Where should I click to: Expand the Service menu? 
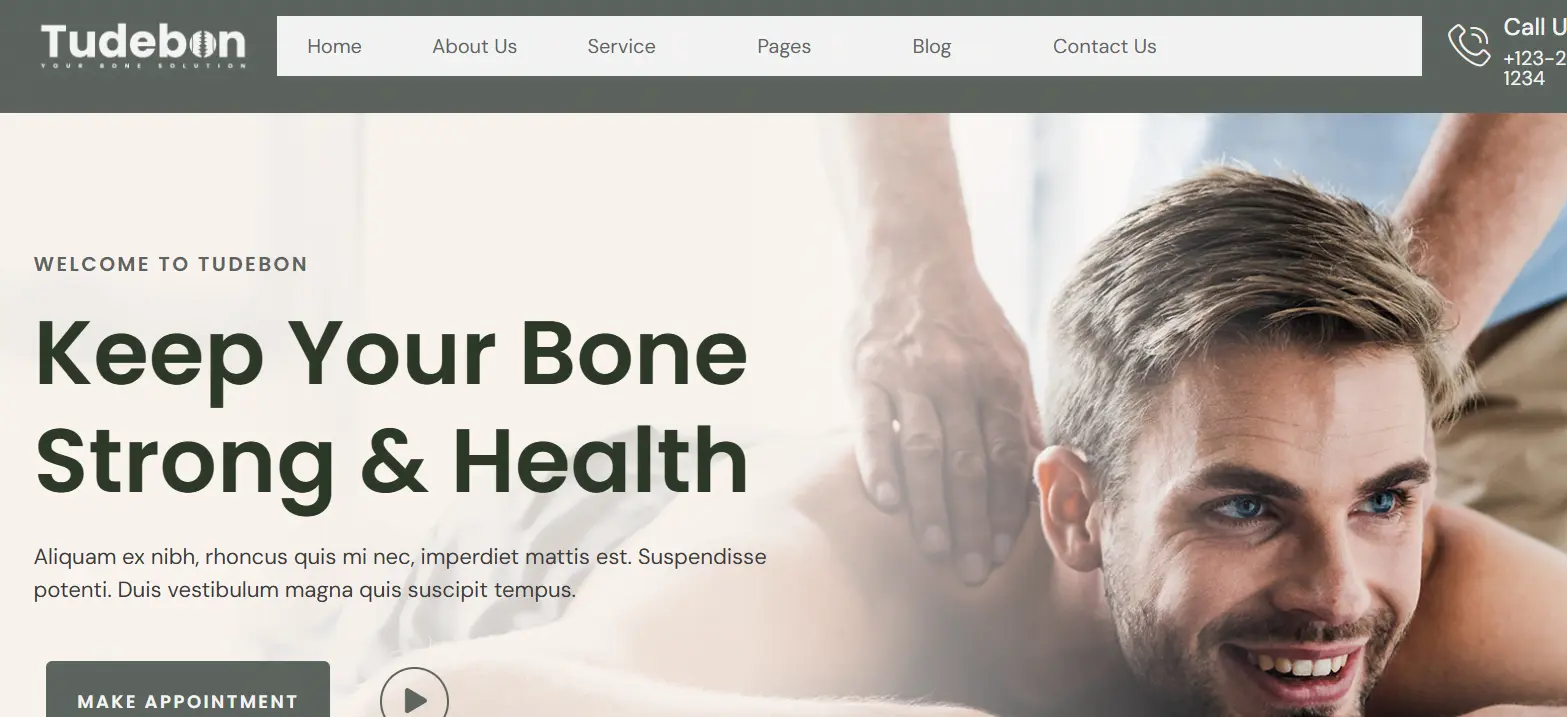pyautogui.click(x=621, y=46)
